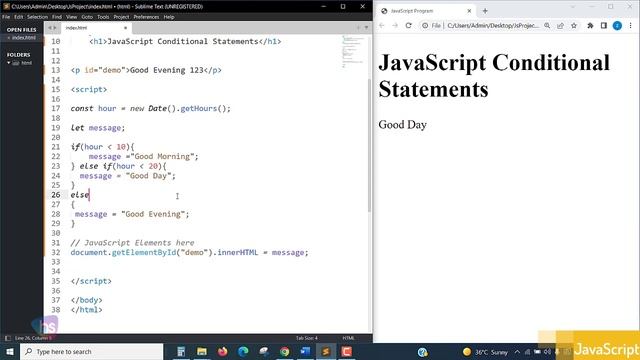Open the Goto menu
This screenshot has width=640, height=360.
[x=87, y=17]
